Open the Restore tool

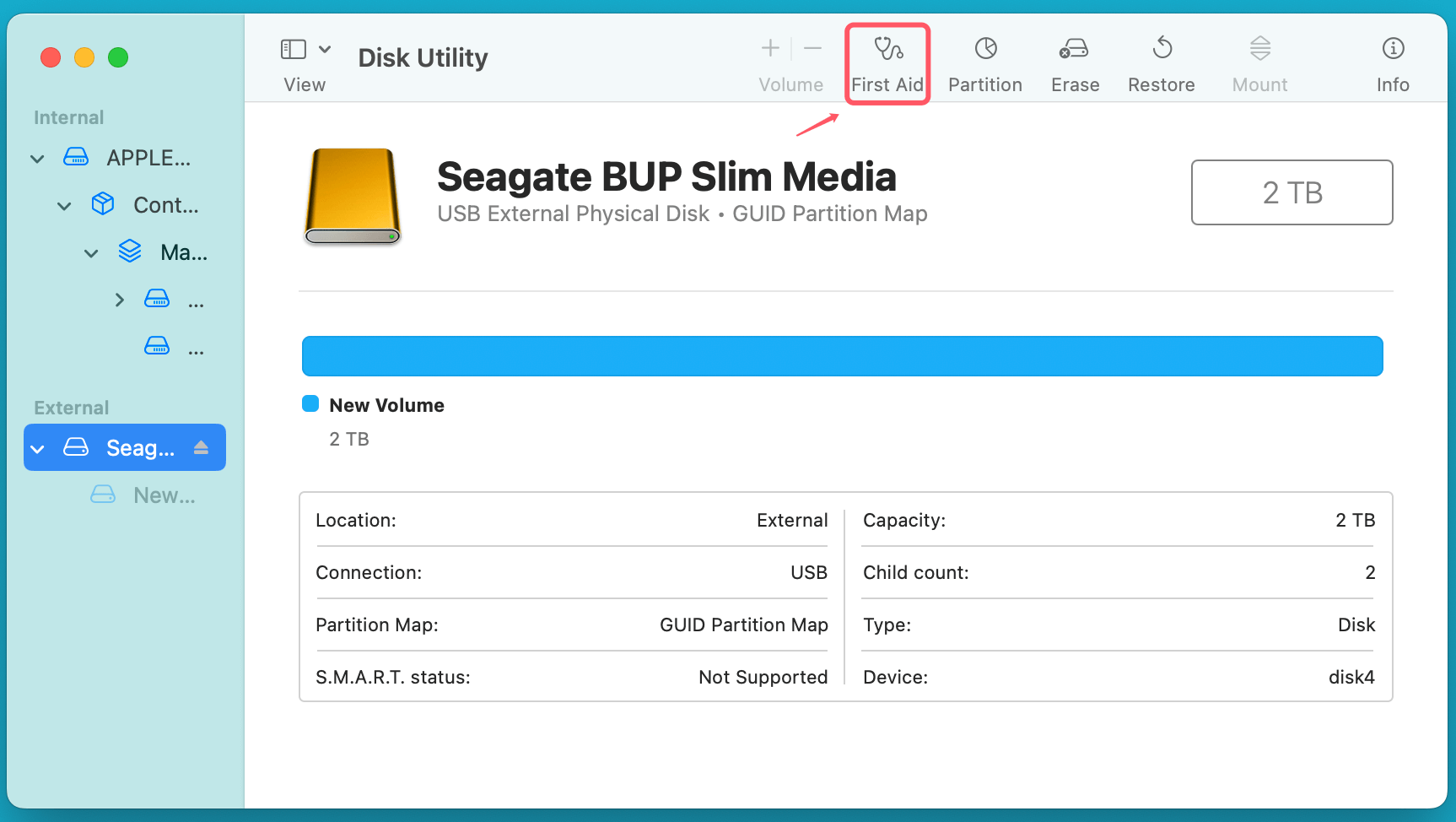(x=1161, y=62)
